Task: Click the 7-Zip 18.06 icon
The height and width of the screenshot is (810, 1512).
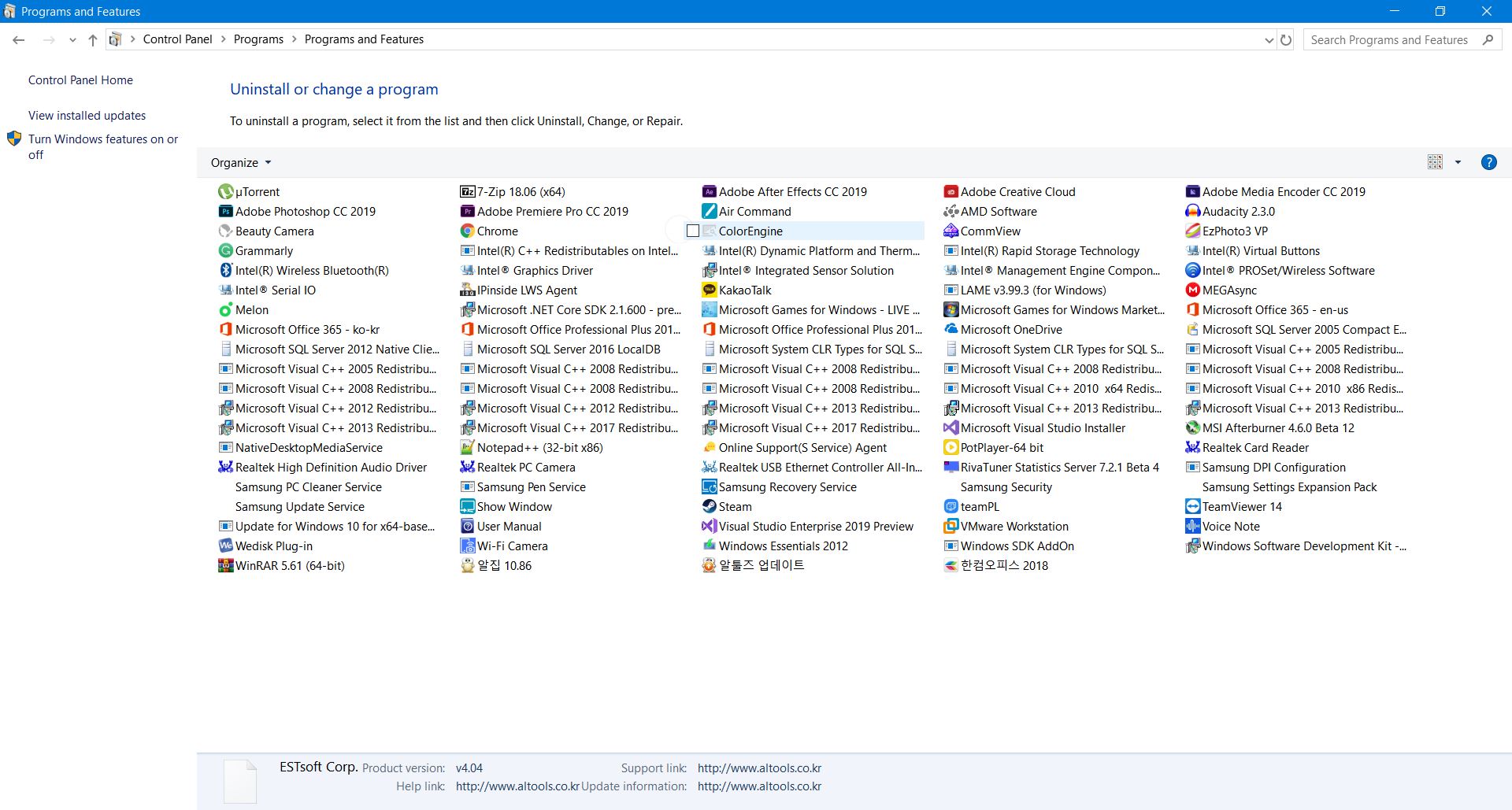Action: coord(468,191)
